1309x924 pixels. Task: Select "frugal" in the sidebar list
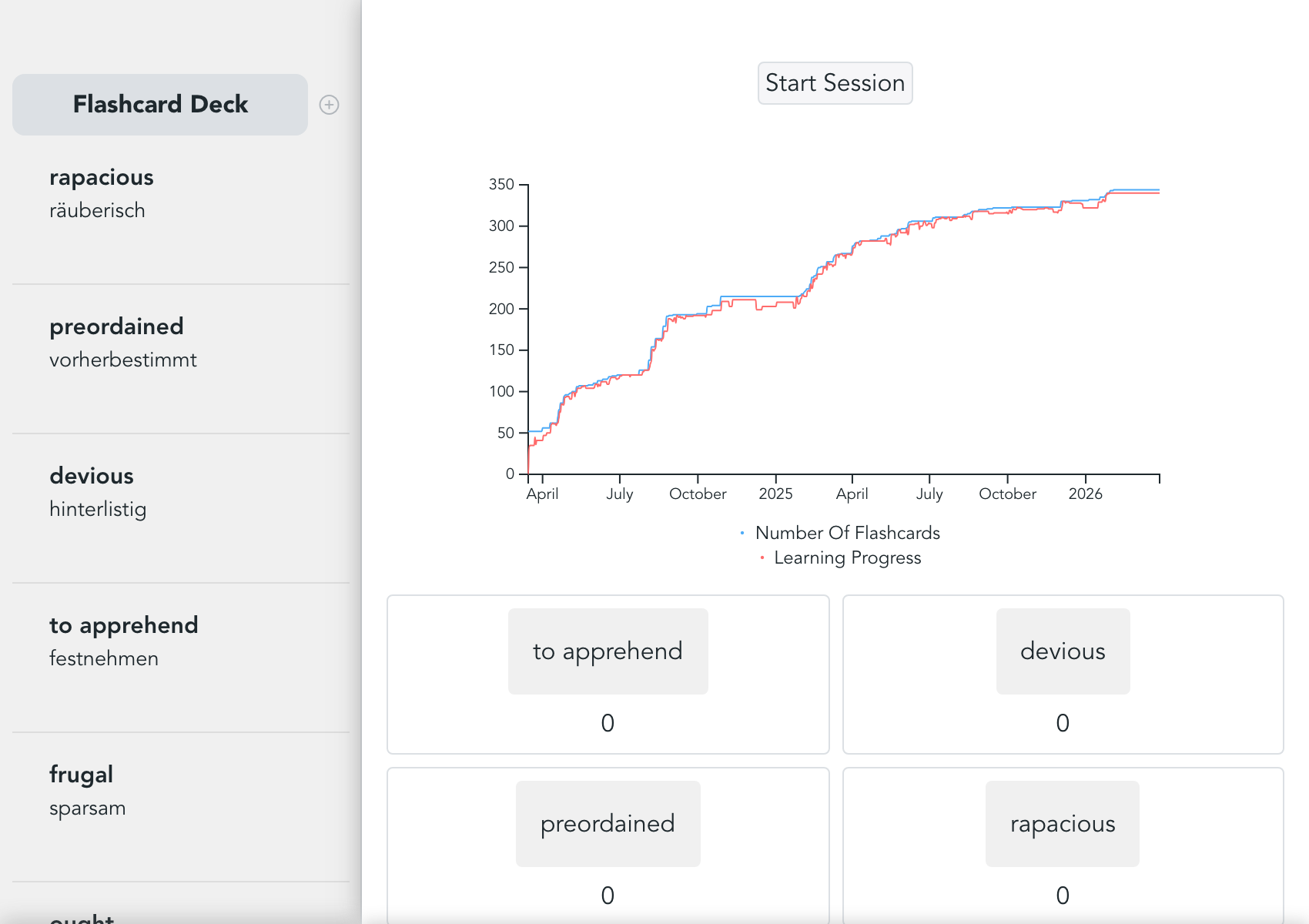coord(81,775)
